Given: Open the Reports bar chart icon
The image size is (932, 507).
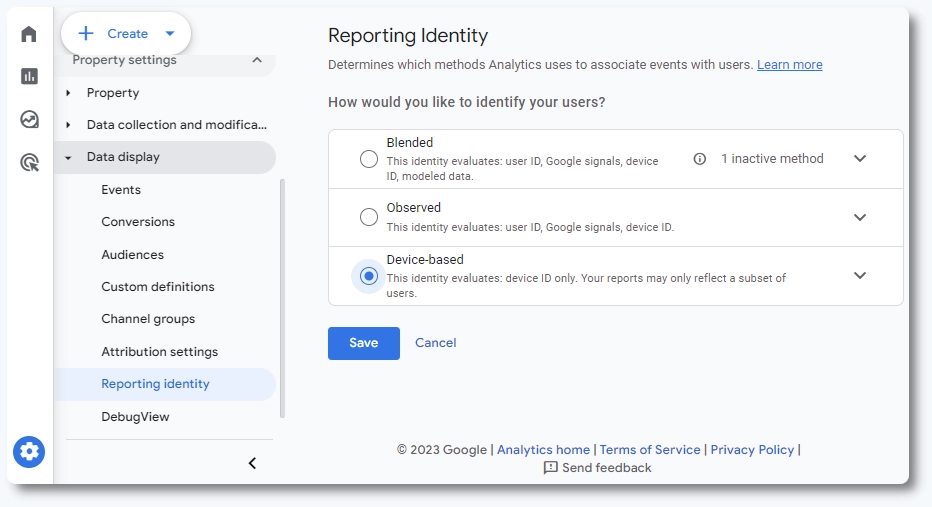Looking at the screenshot, I should (x=29, y=77).
